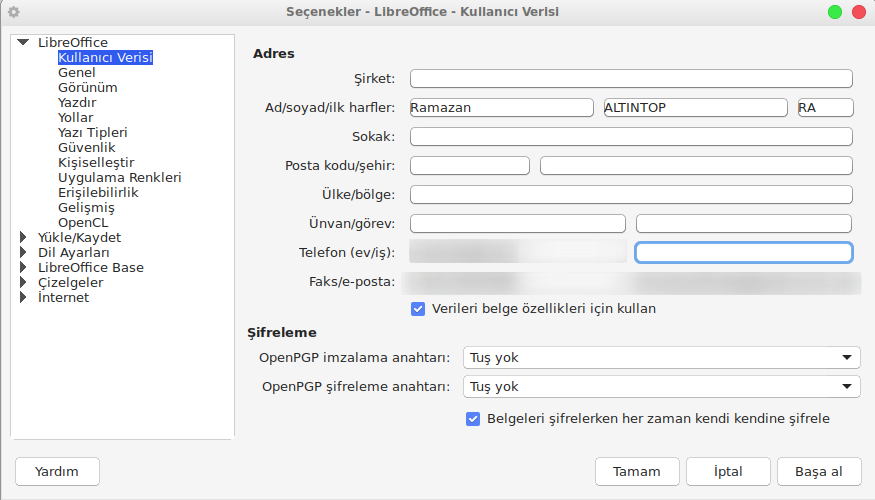The image size is (875, 500).
Task: Select Çizelgeler category label
Action: tap(70, 283)
